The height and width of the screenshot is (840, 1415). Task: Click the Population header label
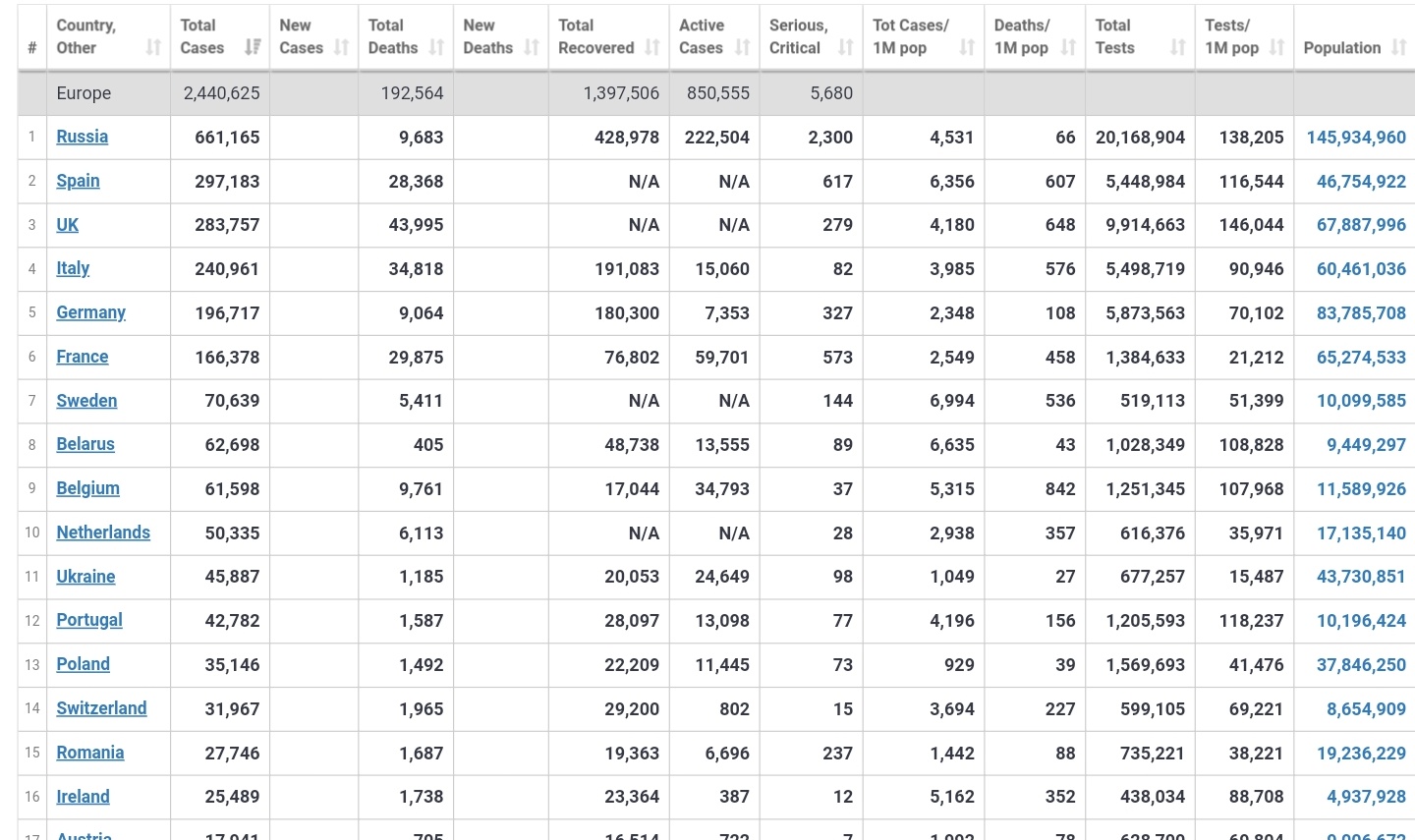1341,48
